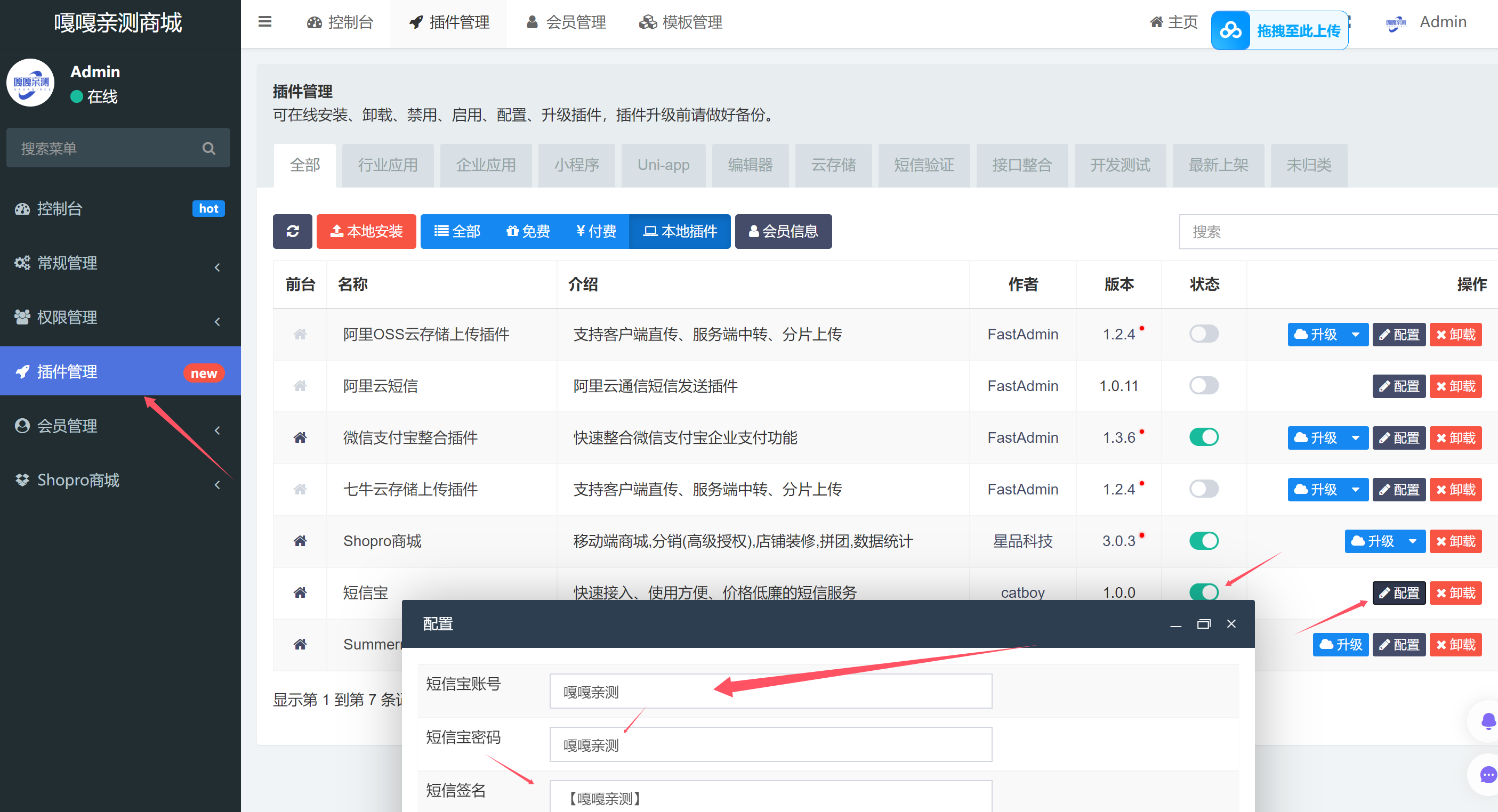Viewport: 1498px width, 812px height.
Task: Switch to the 短信验证 category tab
Action: [x=923, y=165]
